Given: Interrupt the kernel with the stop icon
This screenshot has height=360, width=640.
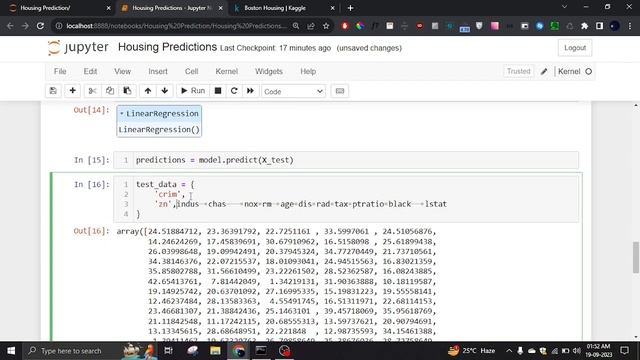Looking at the screenshot, I should (x=218, y=91).
